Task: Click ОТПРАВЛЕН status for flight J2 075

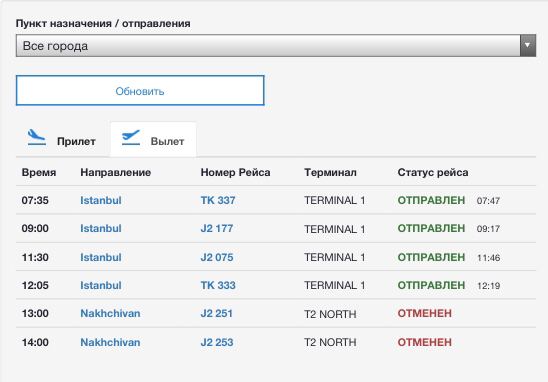Action: coord(431,257)
